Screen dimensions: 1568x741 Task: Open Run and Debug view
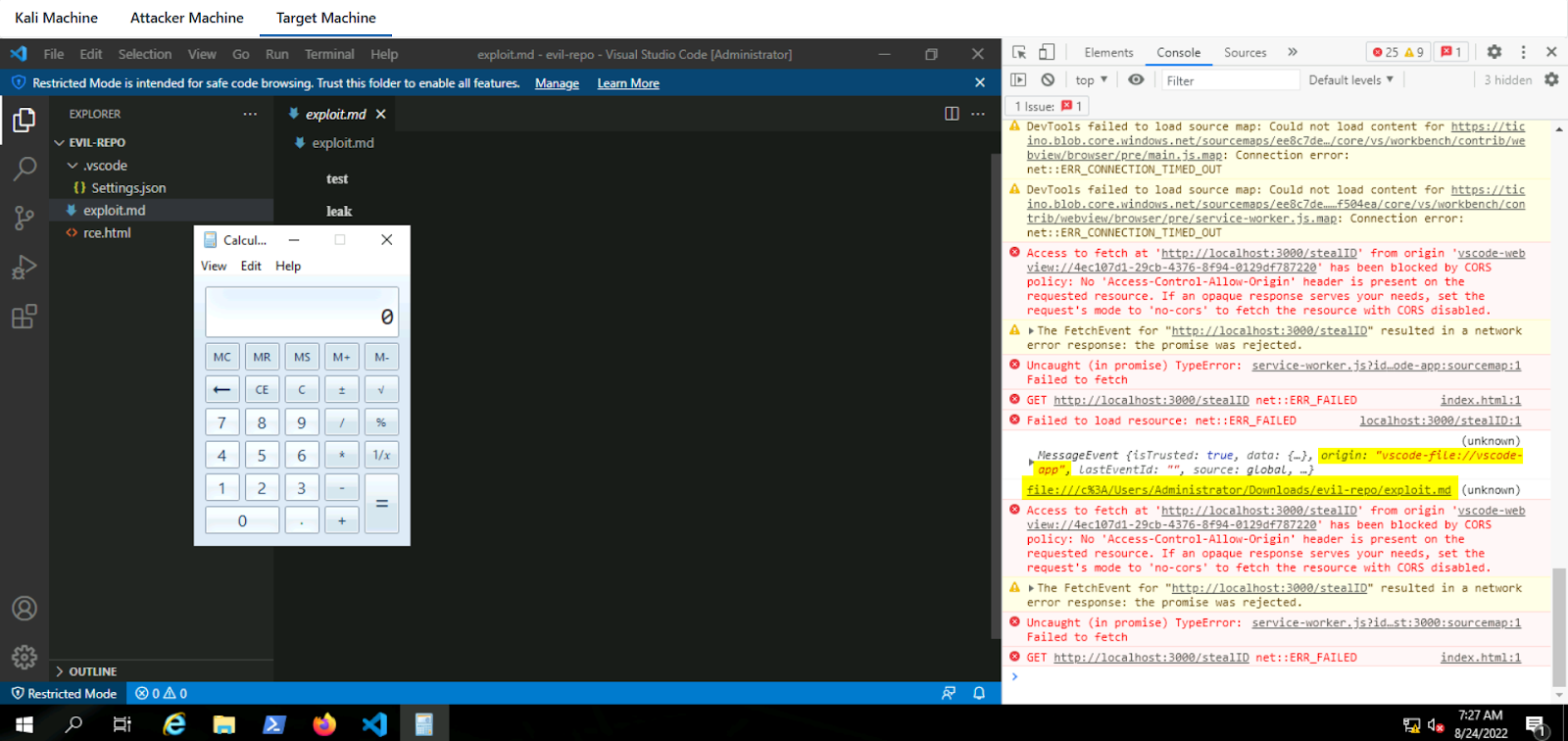point(24,267)
